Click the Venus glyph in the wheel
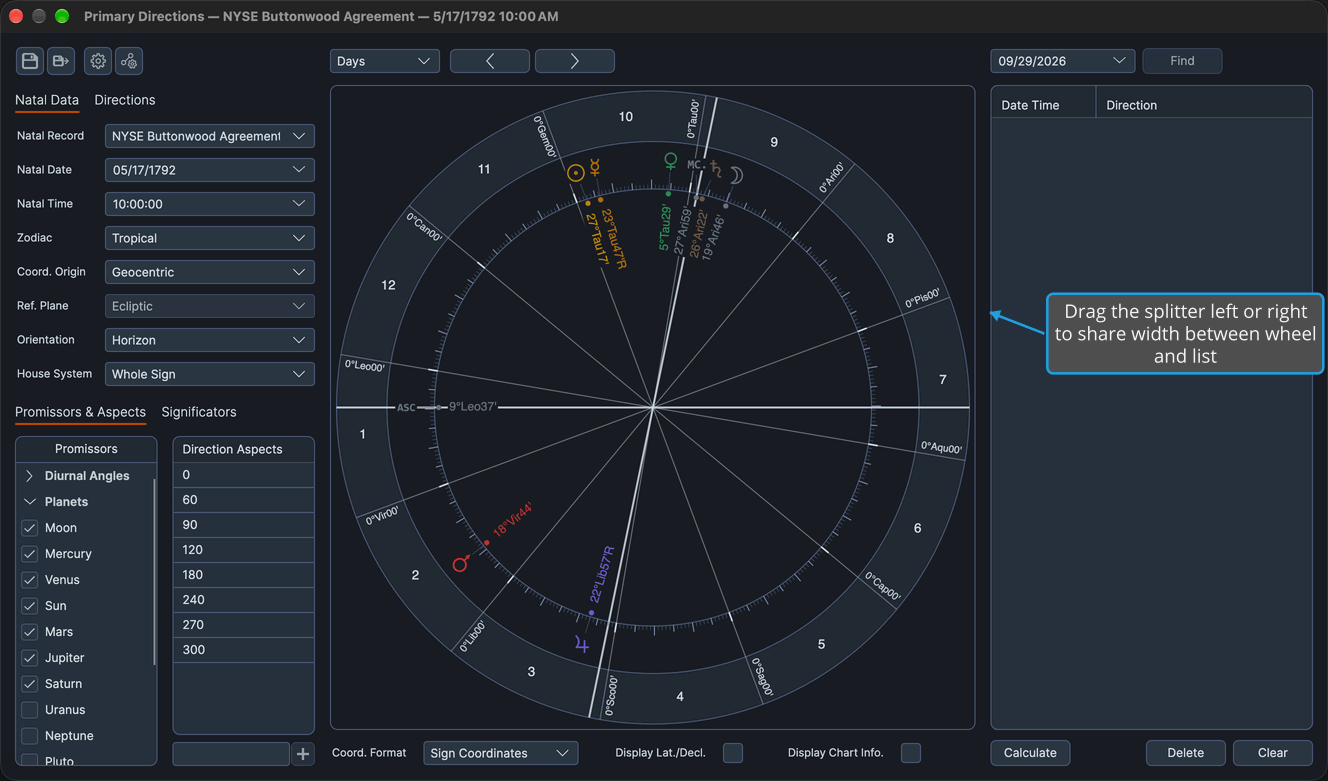1328x781 pixels. 671,162
